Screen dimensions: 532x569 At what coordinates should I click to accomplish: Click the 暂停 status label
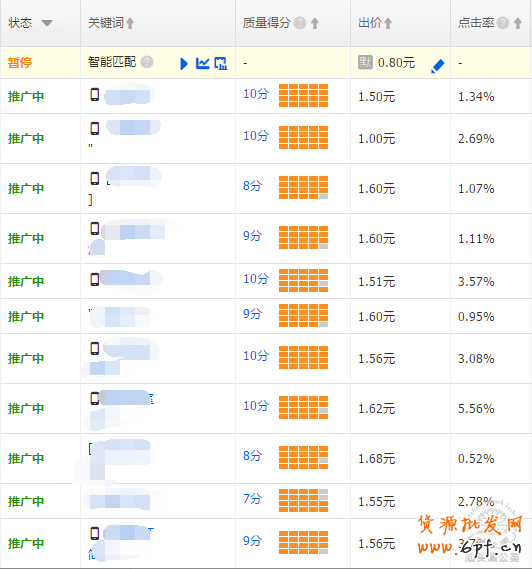click(x=20, y=63)
